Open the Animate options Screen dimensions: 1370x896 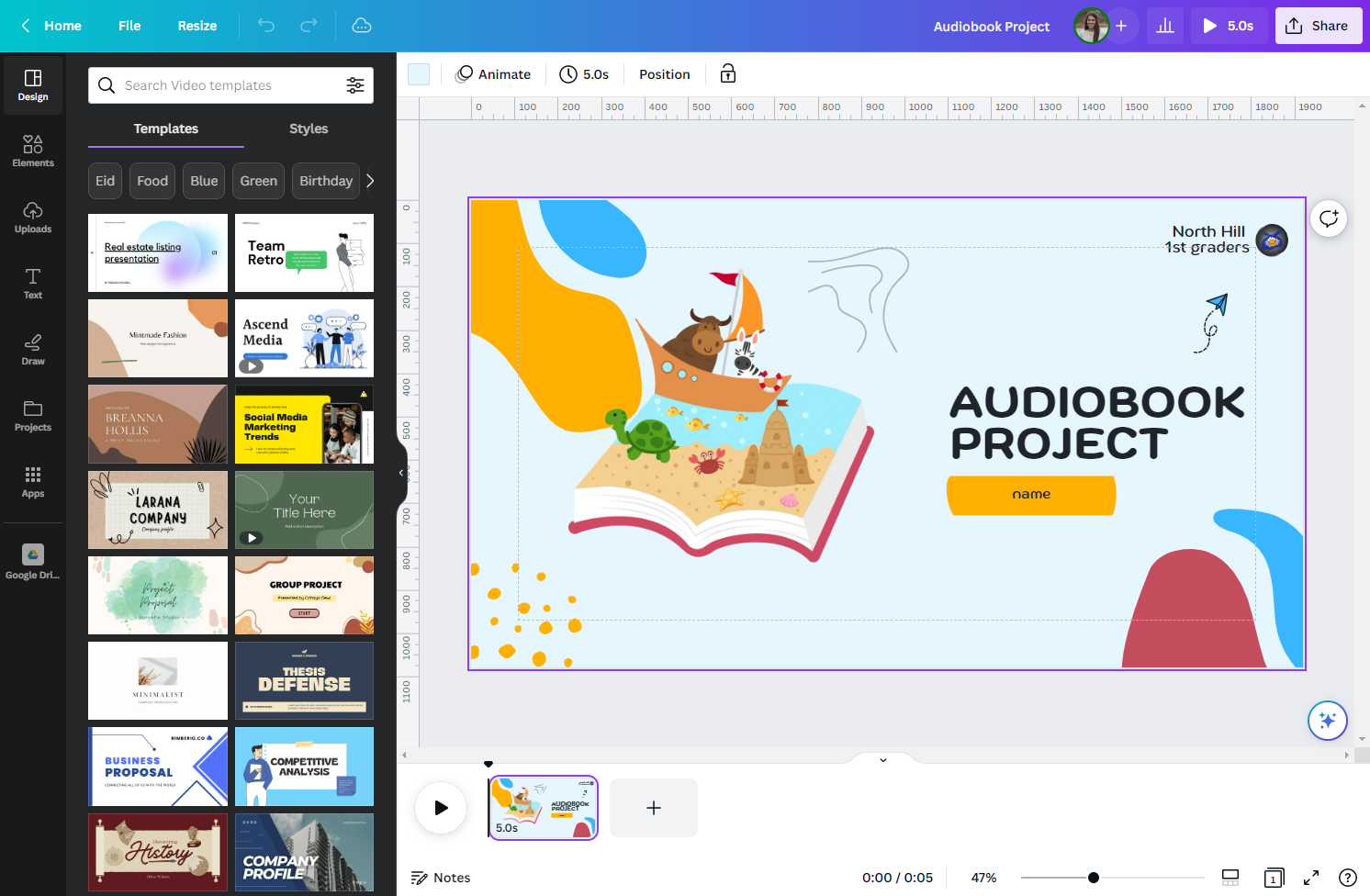tap(493, 74)
